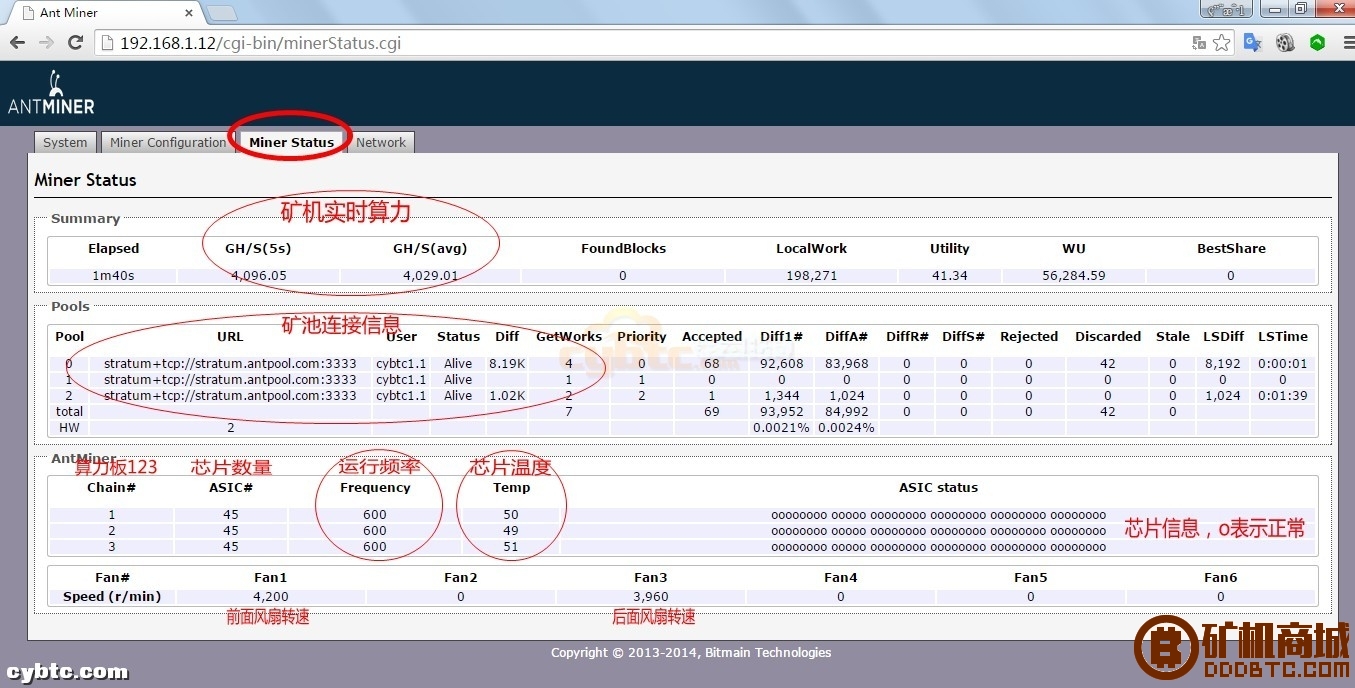Click the address bar showing 192.168.1.12
Screen dimensions: 1355x688
tap(640, 43)
